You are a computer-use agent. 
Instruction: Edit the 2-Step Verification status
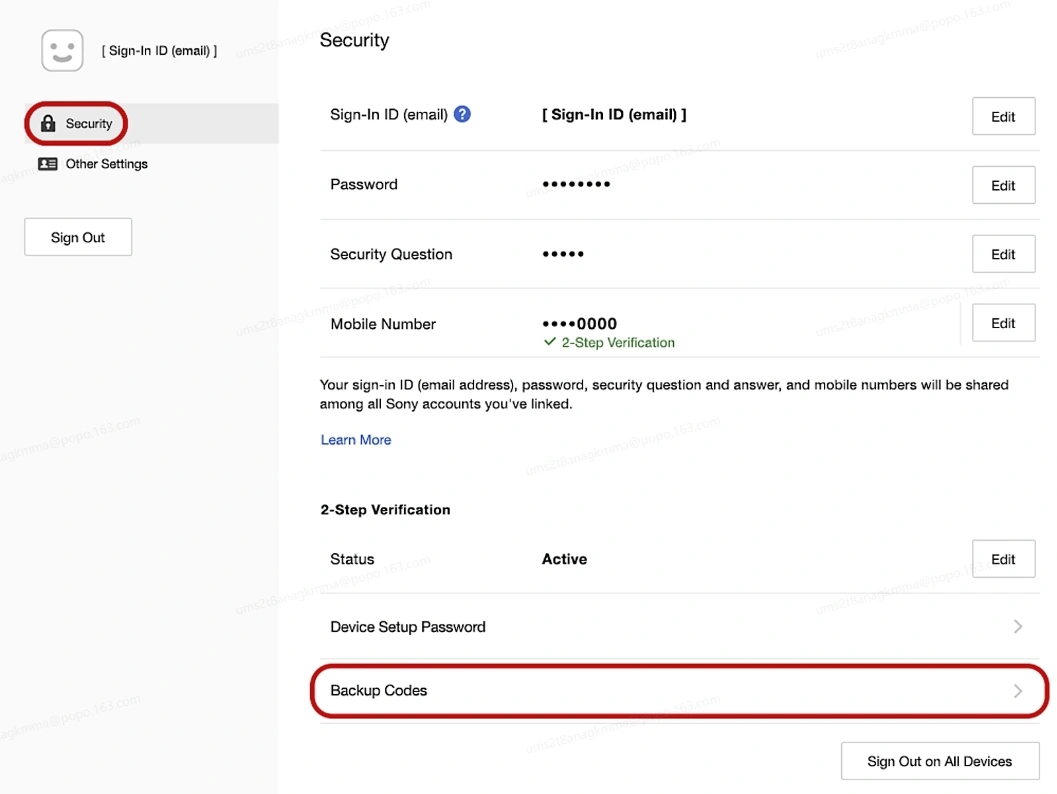tap(1003, 559)
